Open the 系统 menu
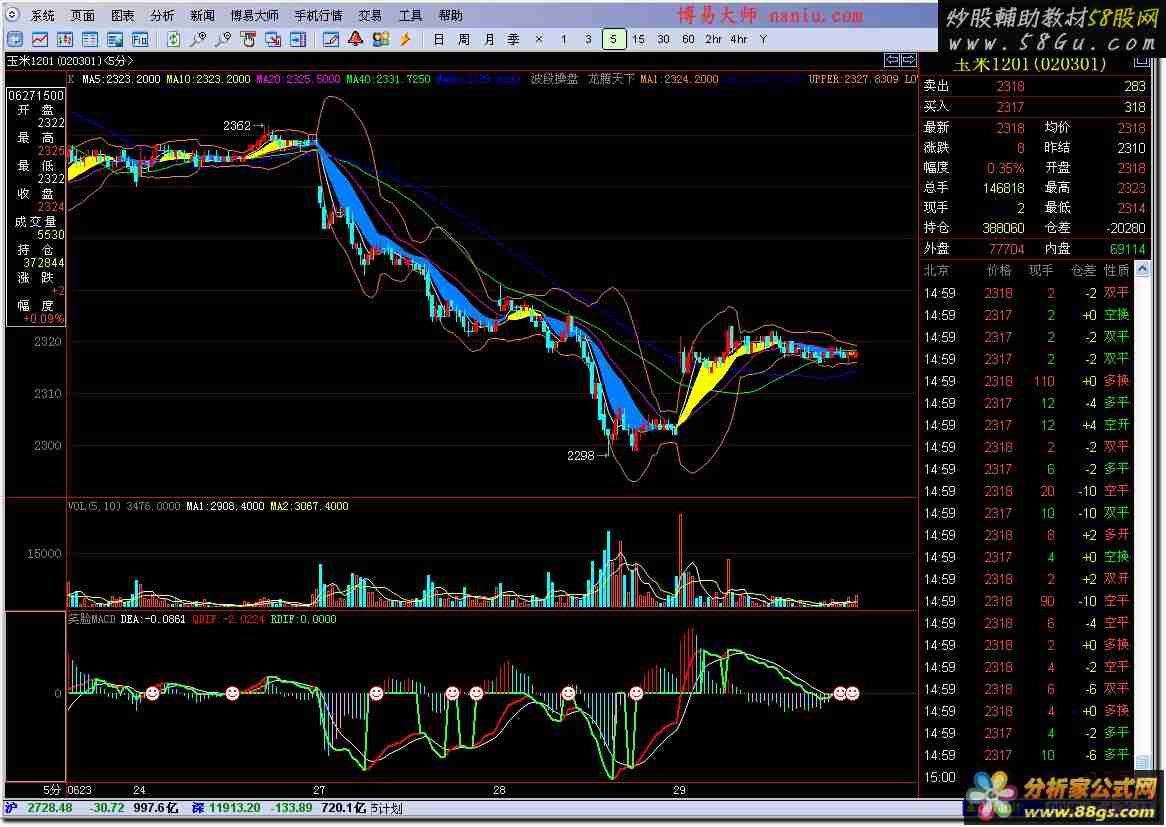This screenshot has height=827, width=1166. 43,16
